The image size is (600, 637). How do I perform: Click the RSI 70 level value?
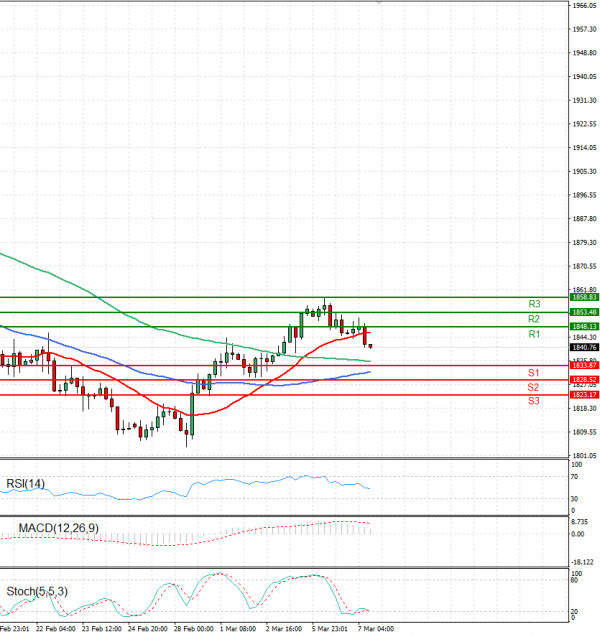(x=574, y=477)
